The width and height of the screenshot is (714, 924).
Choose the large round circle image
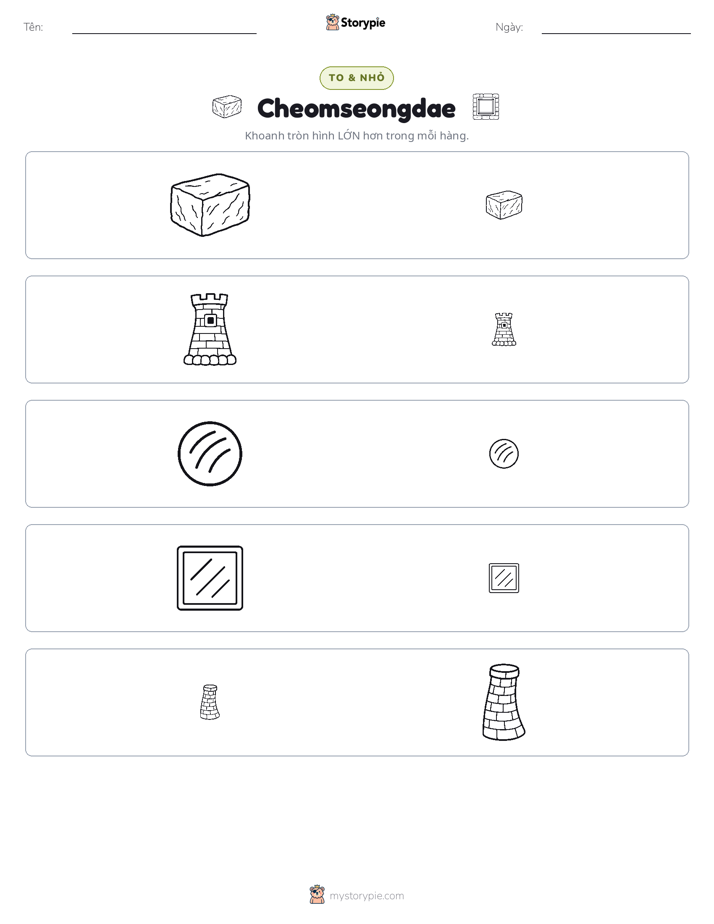point(210,454)
